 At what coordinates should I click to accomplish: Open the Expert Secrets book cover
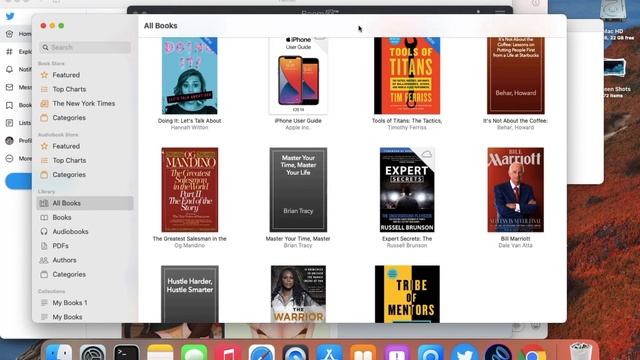[407, 190]
